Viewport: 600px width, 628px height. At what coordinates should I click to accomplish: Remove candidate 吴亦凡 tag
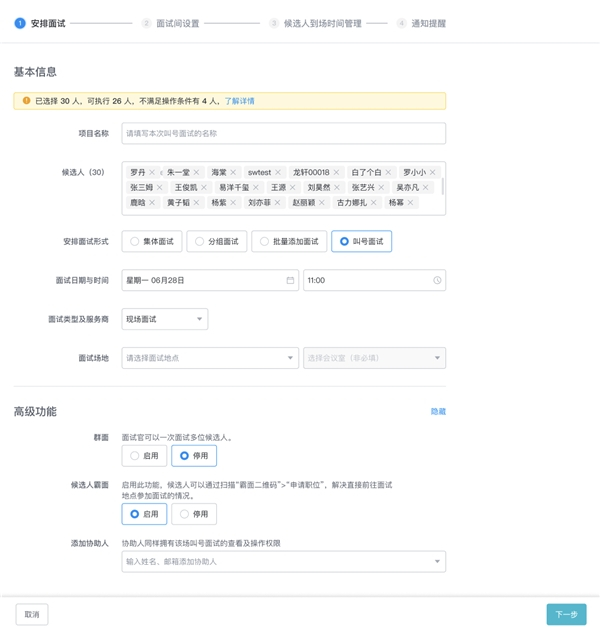425,187
